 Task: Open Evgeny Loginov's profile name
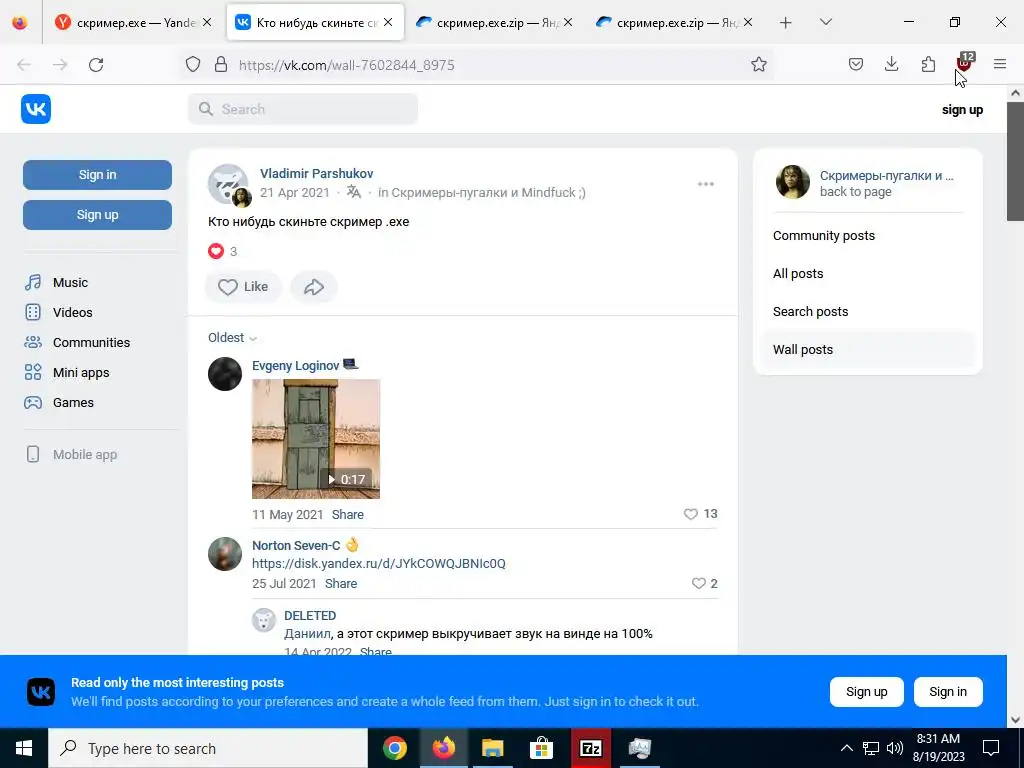coord(296,366)
